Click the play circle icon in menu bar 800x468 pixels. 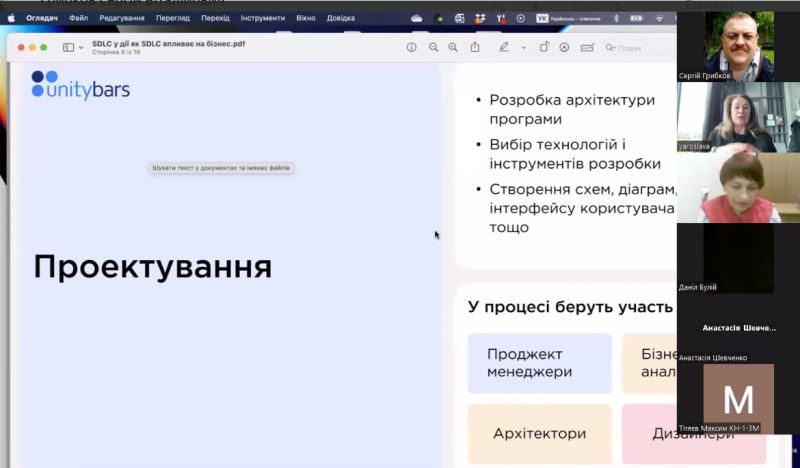(520, 18)
